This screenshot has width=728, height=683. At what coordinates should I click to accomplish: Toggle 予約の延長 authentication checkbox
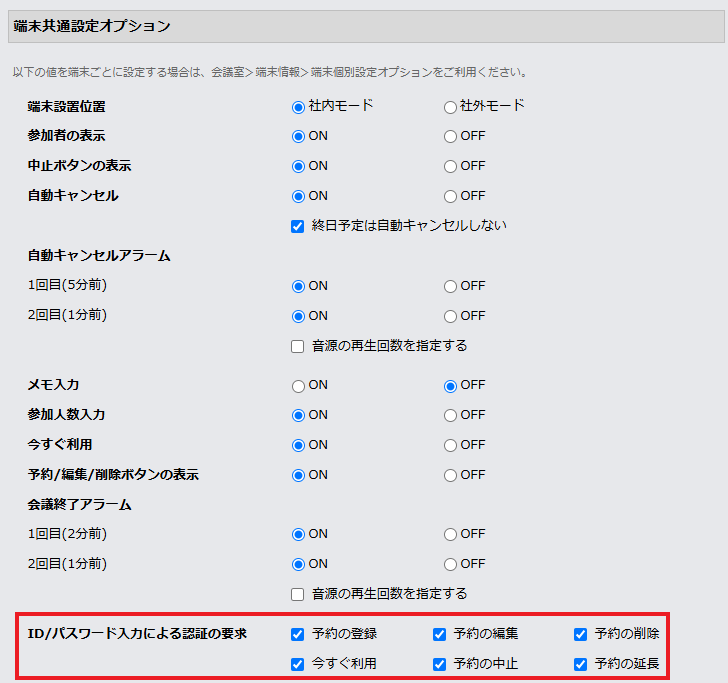580,664
